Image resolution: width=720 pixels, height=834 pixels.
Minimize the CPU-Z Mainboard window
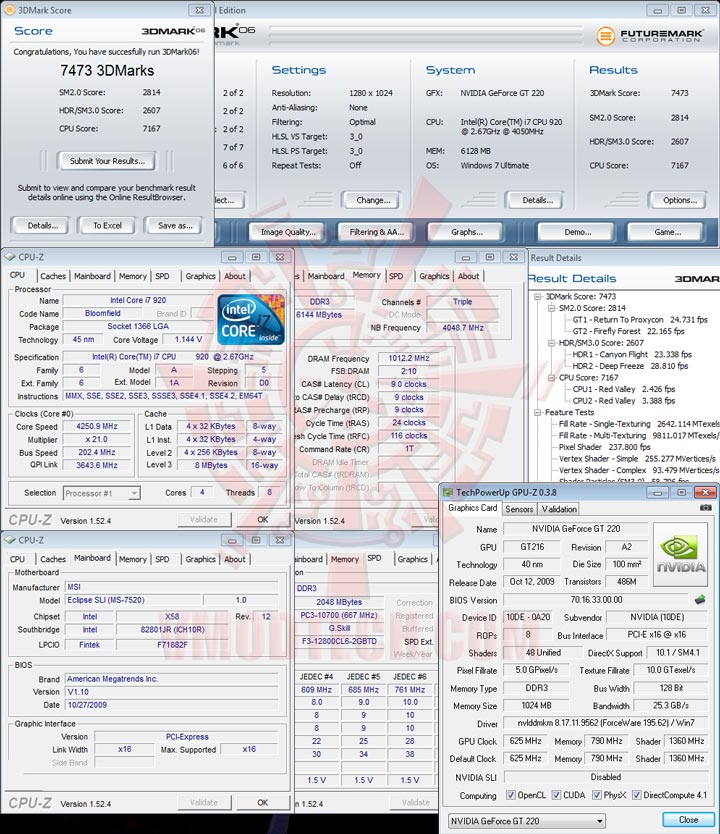(x=232, y=540)
